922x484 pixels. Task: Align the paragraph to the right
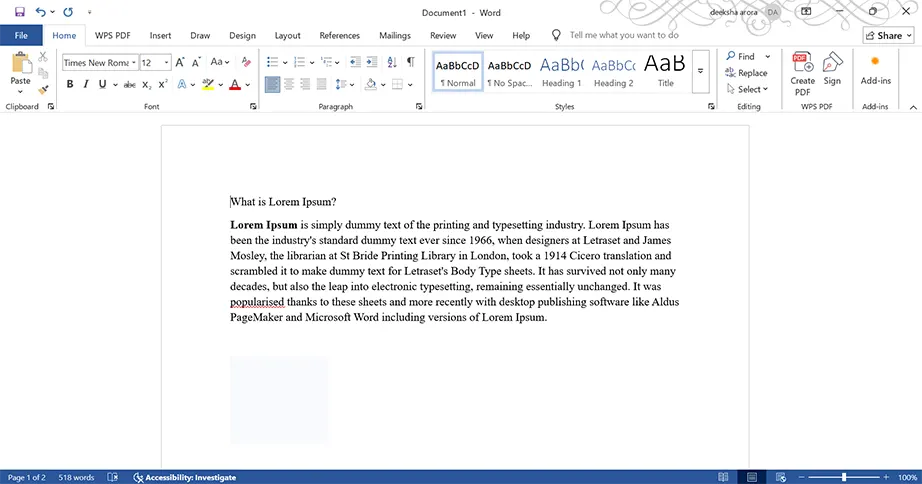point(305,85)
